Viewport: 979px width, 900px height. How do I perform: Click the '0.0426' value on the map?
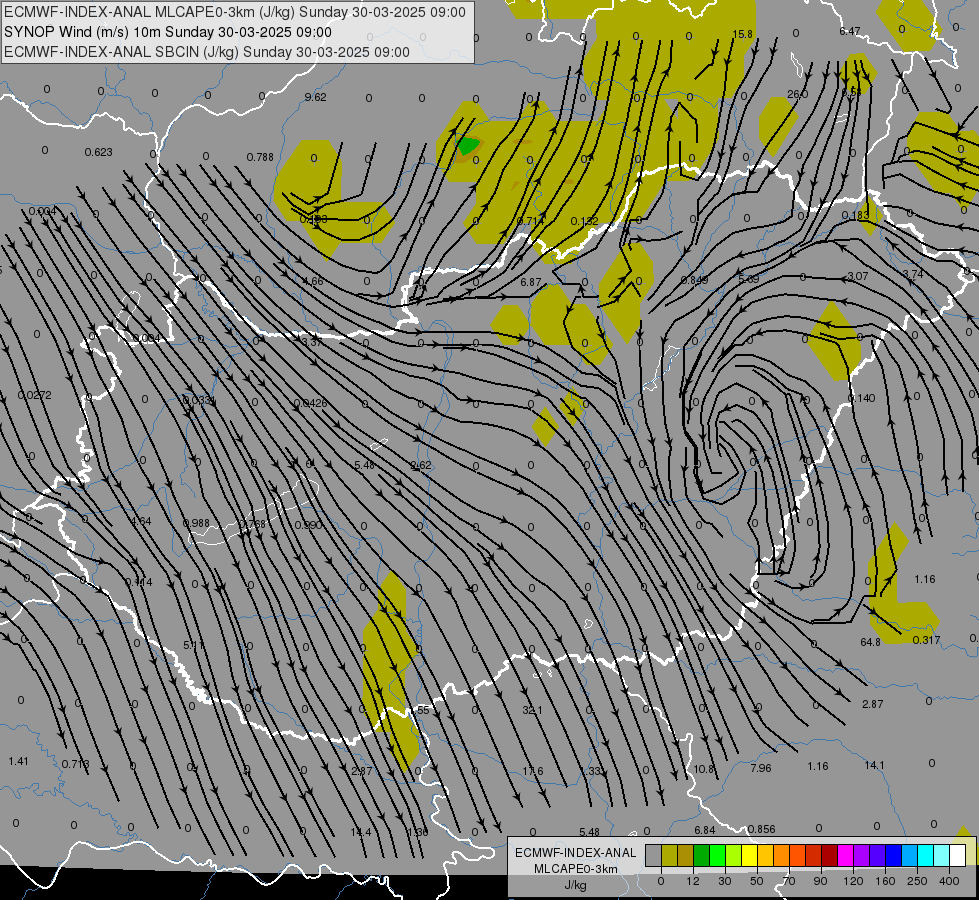(310, 403)
